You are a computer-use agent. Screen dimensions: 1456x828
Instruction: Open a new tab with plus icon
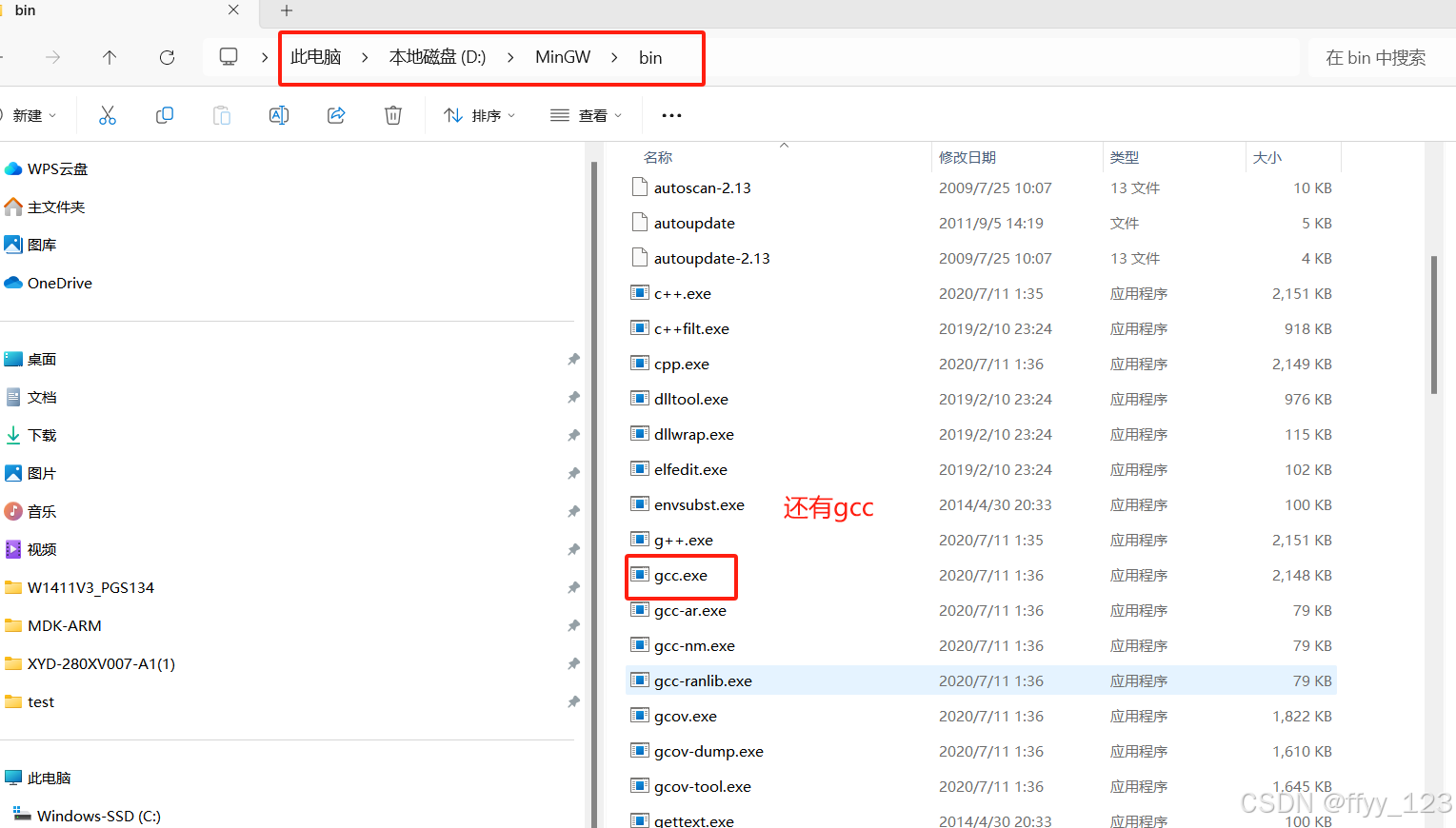pos(287,10)
